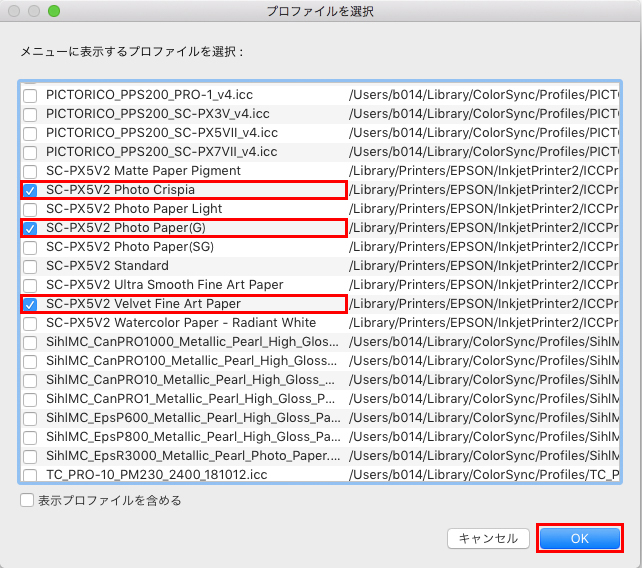Select the SihlMC_EpsP800_Metallic_Pearl_High_Gloss name
642x569 pixels.
193,437
